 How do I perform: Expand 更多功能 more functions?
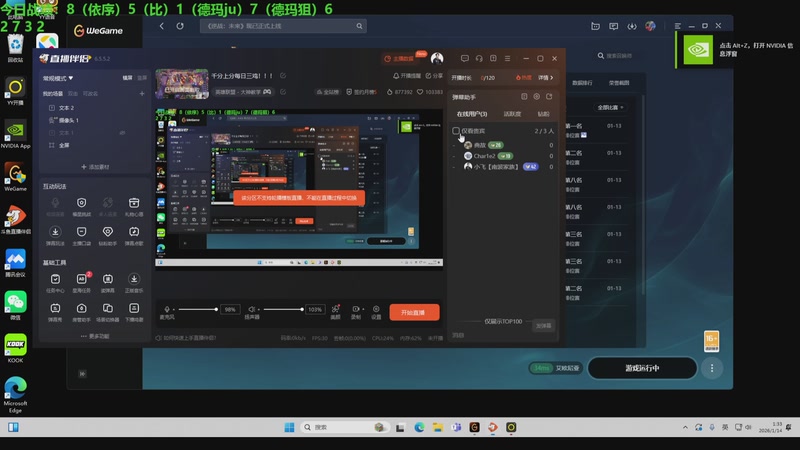click(x=95, y=336)
